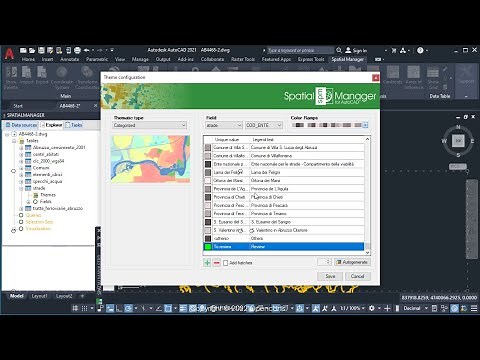Image resolution: width=480 pixels, height=360 pixels.
Task: Click the Open folder icon in quick access toolbar
Action: click(x=32, y=50)
